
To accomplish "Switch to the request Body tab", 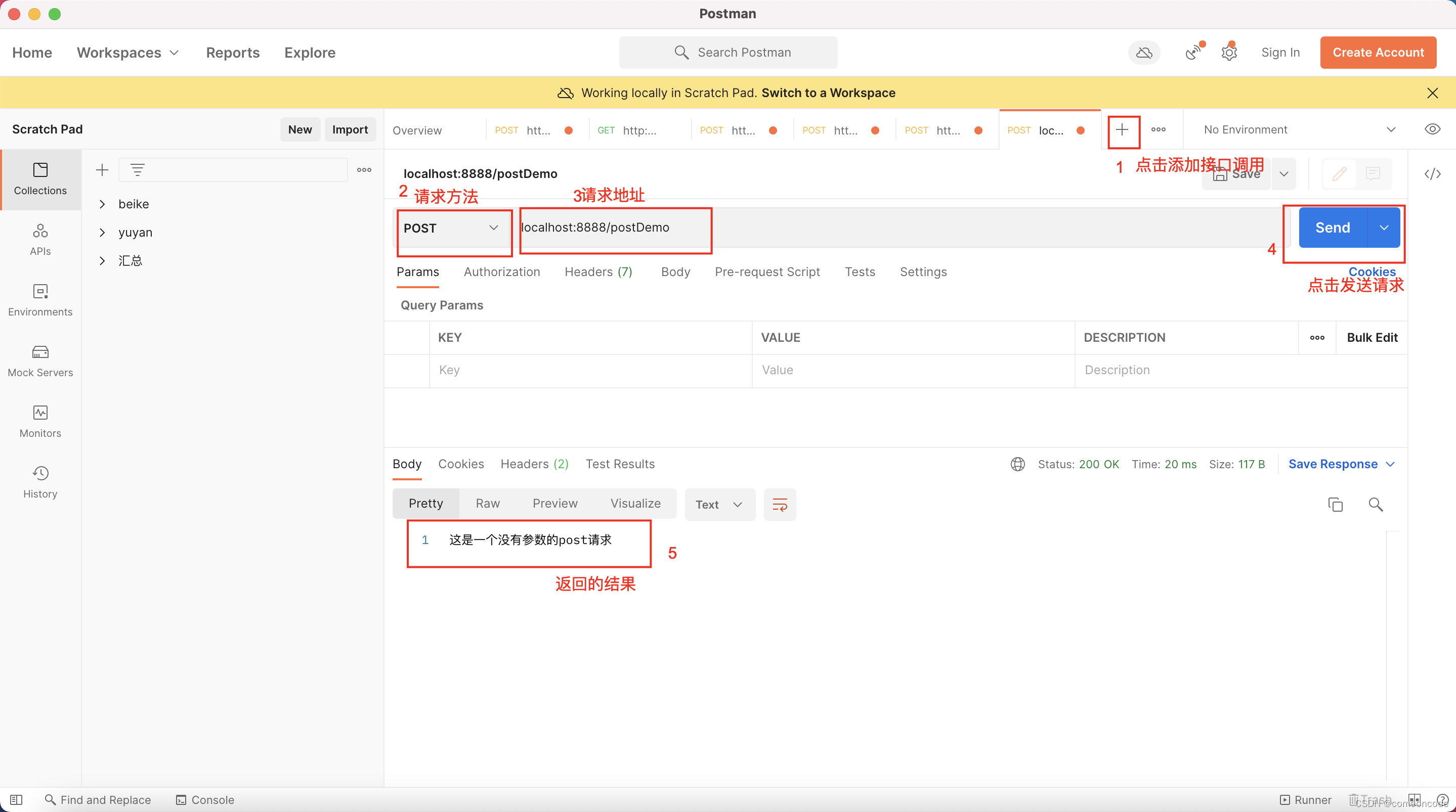I will (x=675, y=272).
